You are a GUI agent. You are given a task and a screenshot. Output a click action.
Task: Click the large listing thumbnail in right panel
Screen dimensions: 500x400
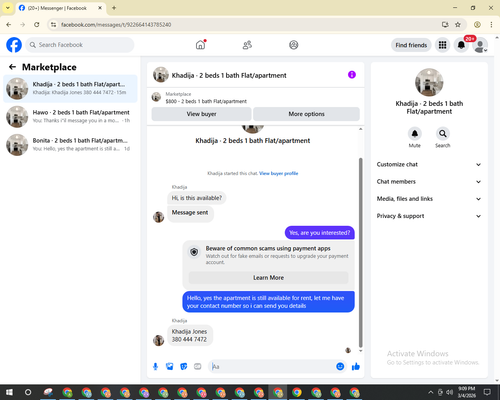pos(429,82)
